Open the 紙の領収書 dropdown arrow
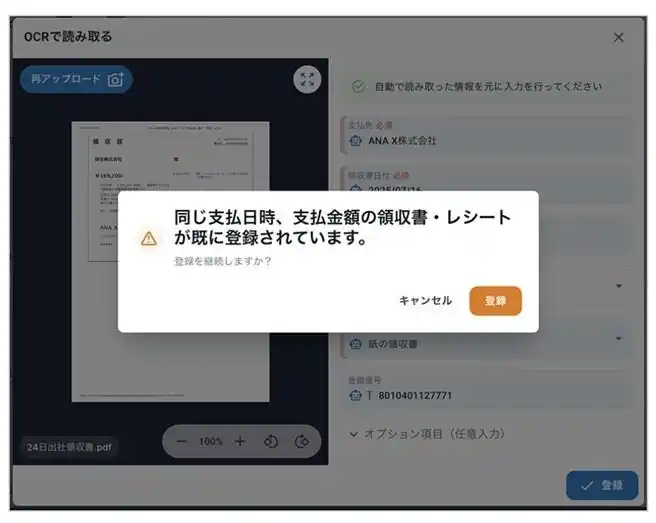 619,338
